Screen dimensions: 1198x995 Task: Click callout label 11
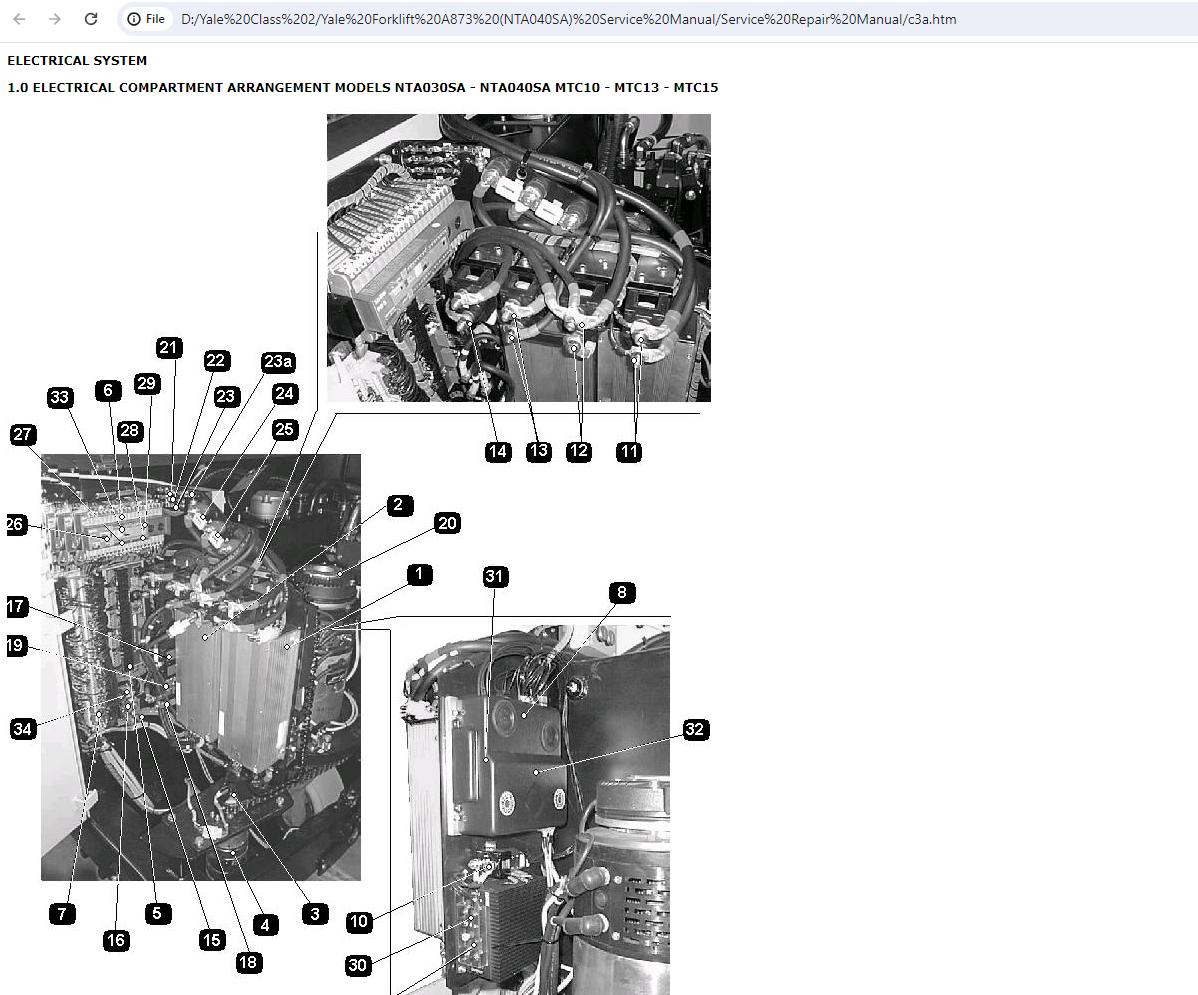pyautogui.click(x=629, y=451)
